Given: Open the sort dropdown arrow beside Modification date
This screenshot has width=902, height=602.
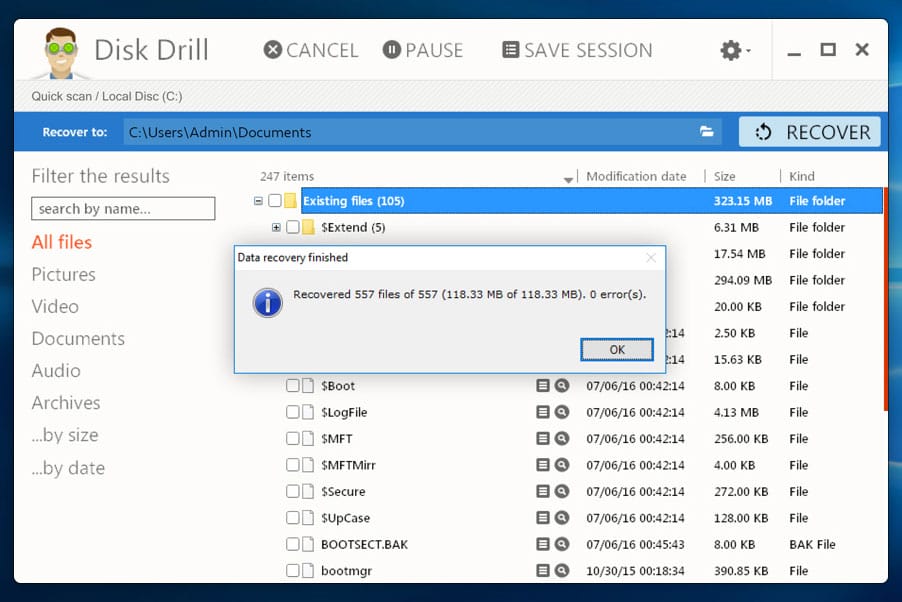Looking at the screenshot, I should click(568, 178).
